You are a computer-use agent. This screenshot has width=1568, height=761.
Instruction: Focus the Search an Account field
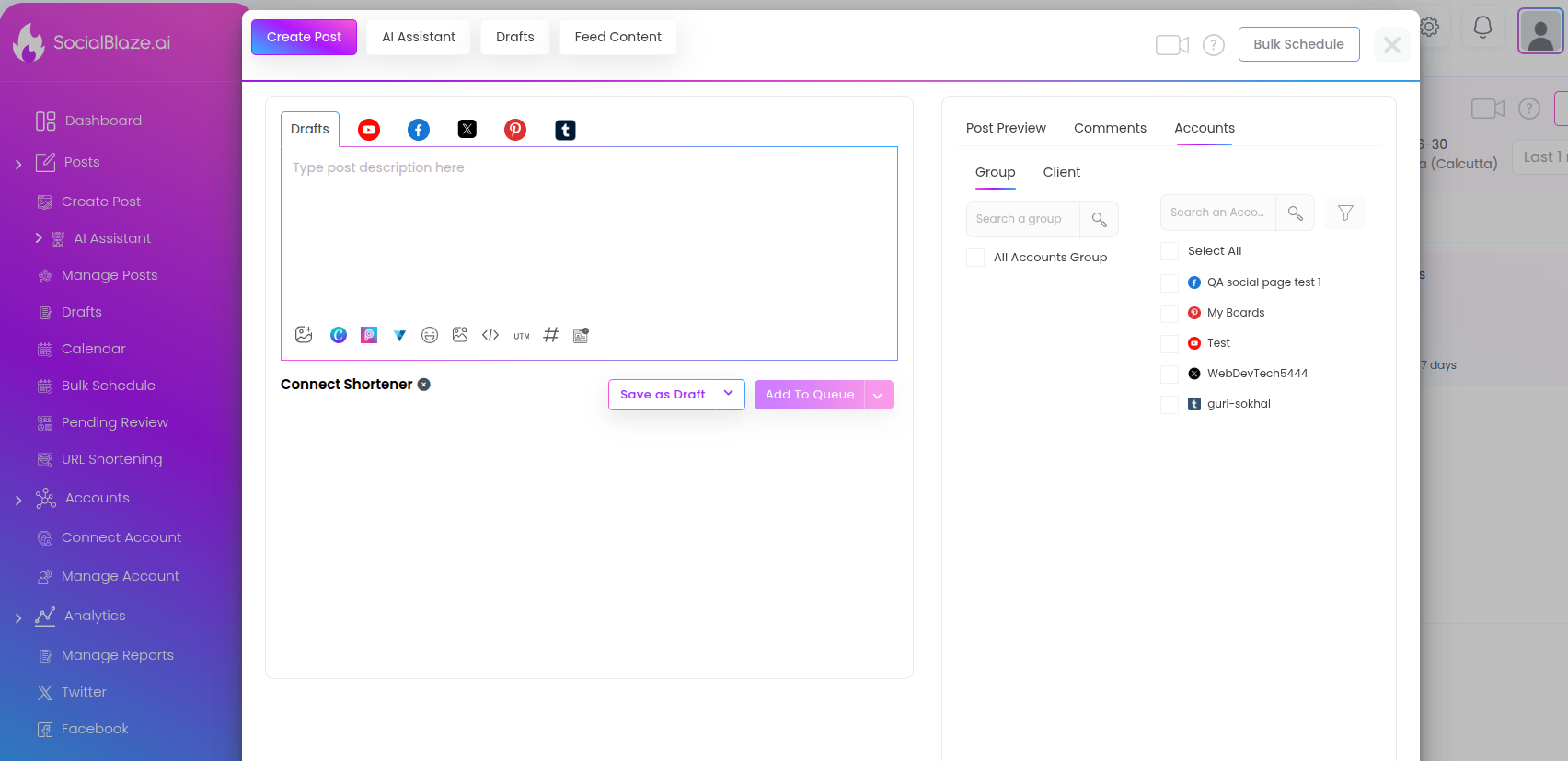1218,213
